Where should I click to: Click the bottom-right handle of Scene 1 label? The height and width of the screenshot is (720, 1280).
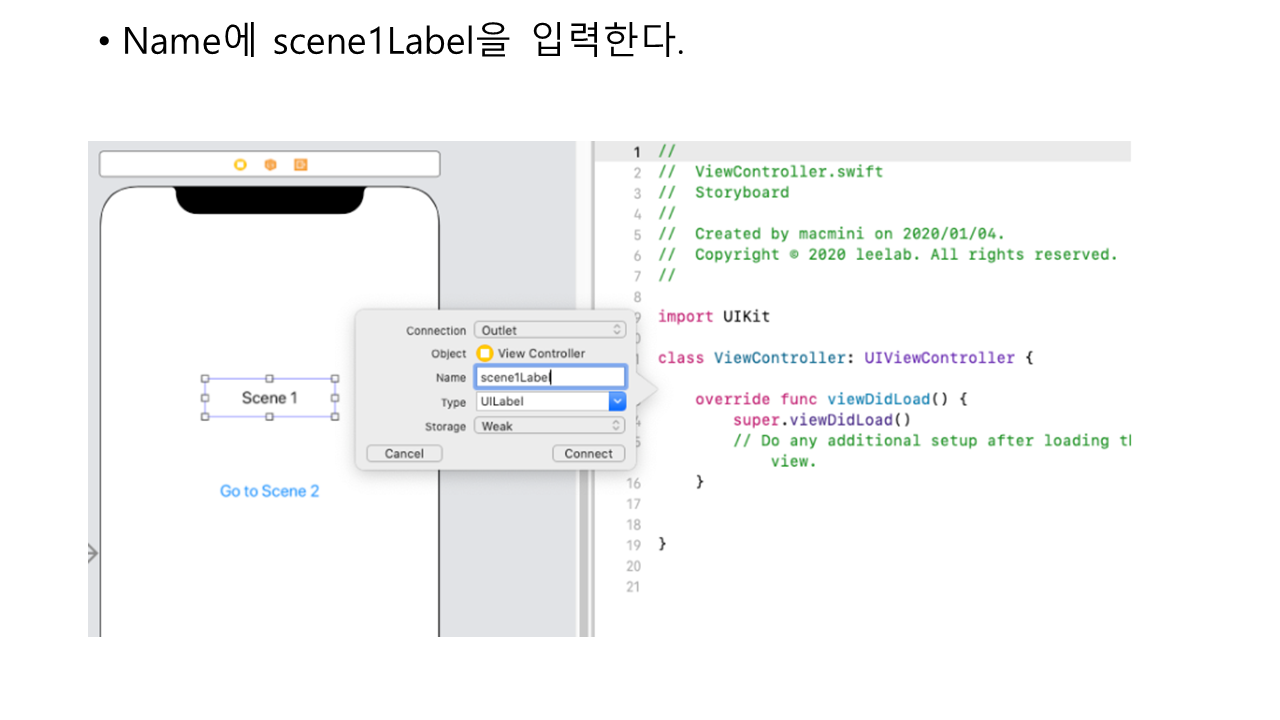click(x=335, y=416)
